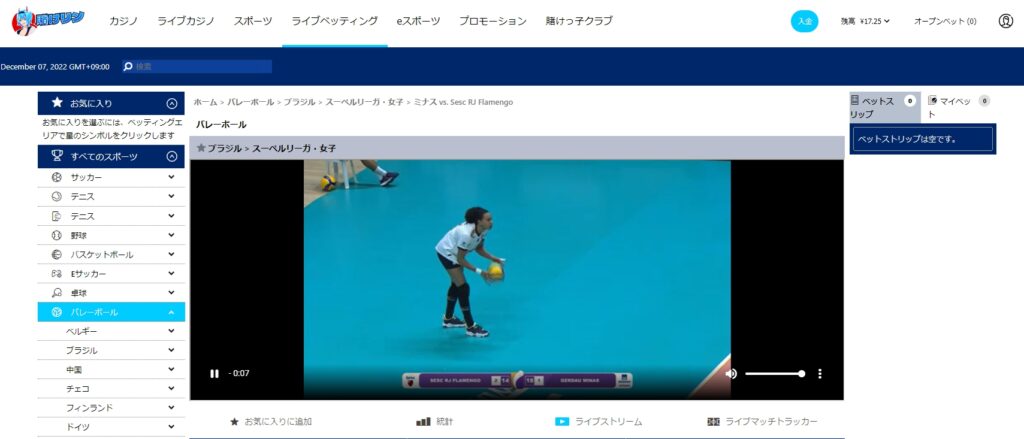This screenshot has height=439, width=1024.
Task: Click ライブマッチトラッカー label
Action: 771,421
